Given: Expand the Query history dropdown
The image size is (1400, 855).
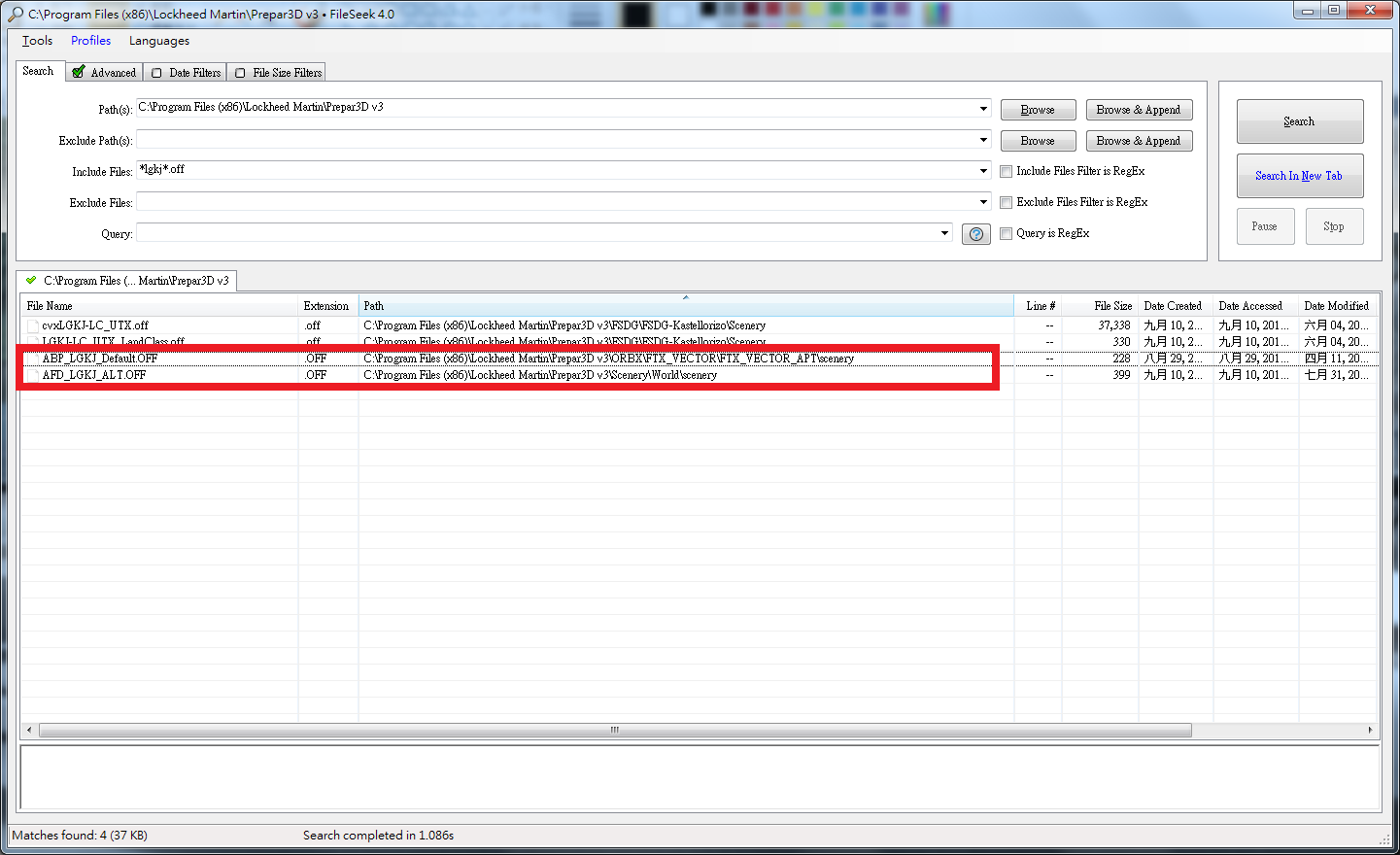Looking at the screenshot, I should (944, 233).
